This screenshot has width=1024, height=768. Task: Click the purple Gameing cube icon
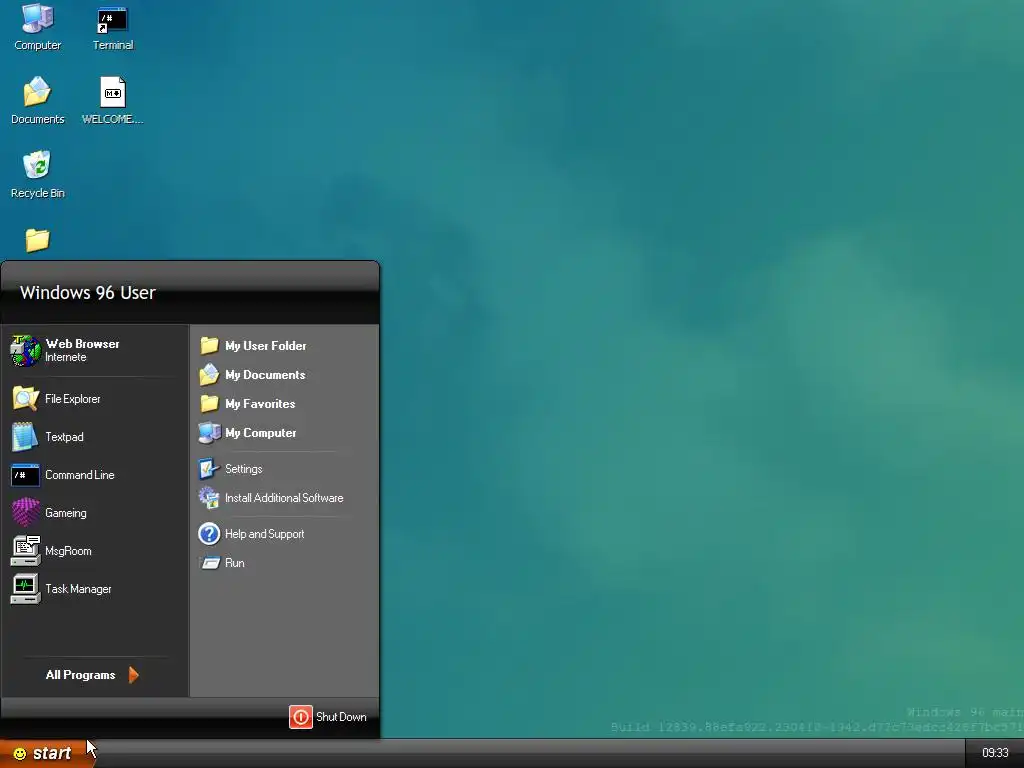coord(25,513)
